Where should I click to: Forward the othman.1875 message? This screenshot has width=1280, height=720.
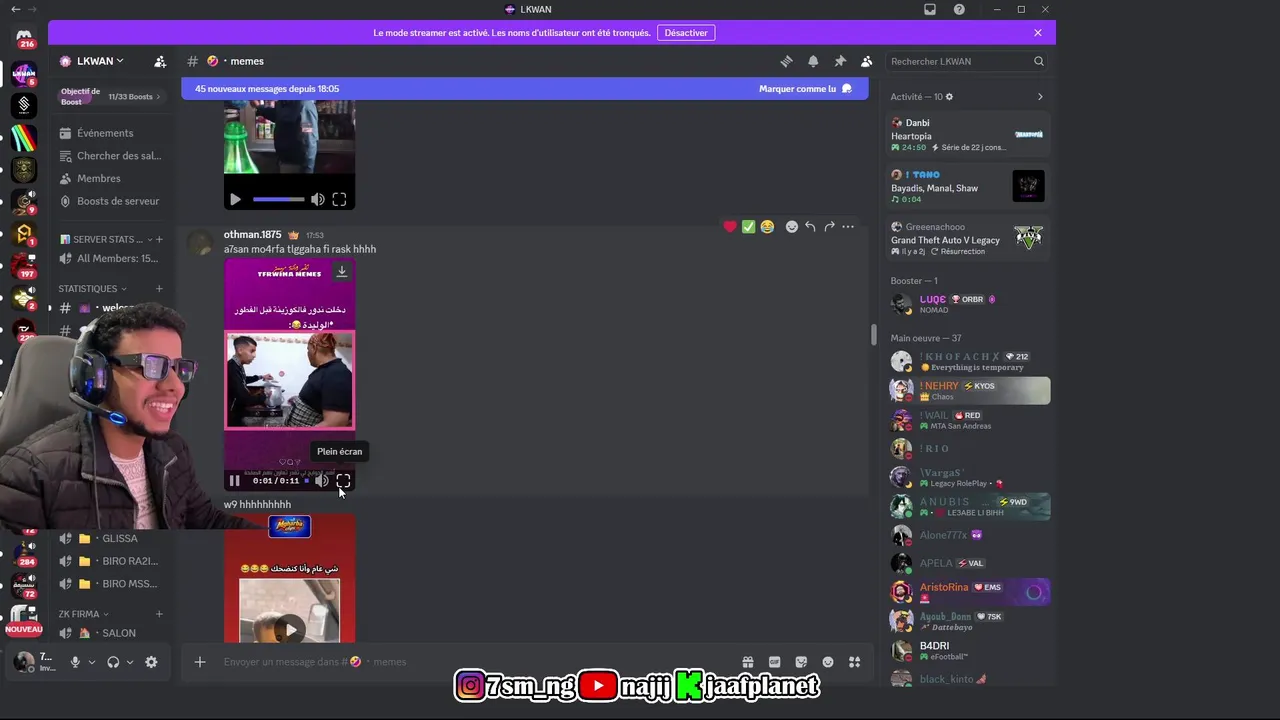829,227
